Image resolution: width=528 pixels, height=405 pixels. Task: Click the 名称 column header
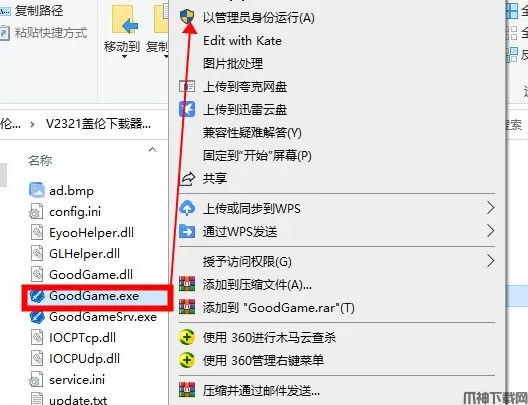pos(40,161)
